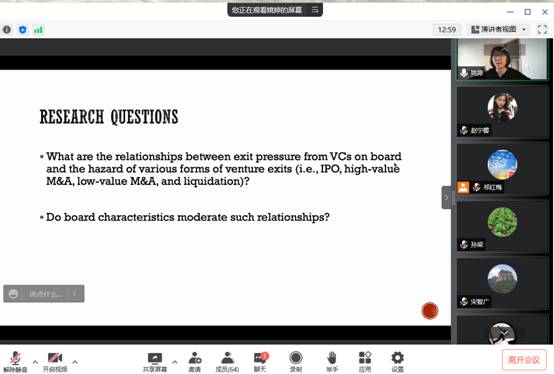Viewport: 554px width, 374px height.
Task: Start recording the meeting
Action: pyautogui.click(x=296, y=362)
